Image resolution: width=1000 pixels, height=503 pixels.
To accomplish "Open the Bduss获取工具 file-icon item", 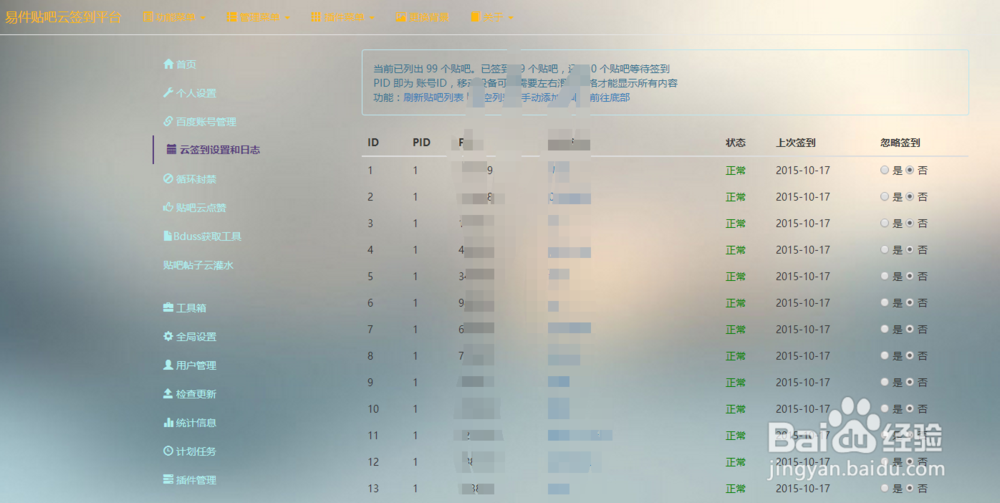I will [x=202, y=237].
